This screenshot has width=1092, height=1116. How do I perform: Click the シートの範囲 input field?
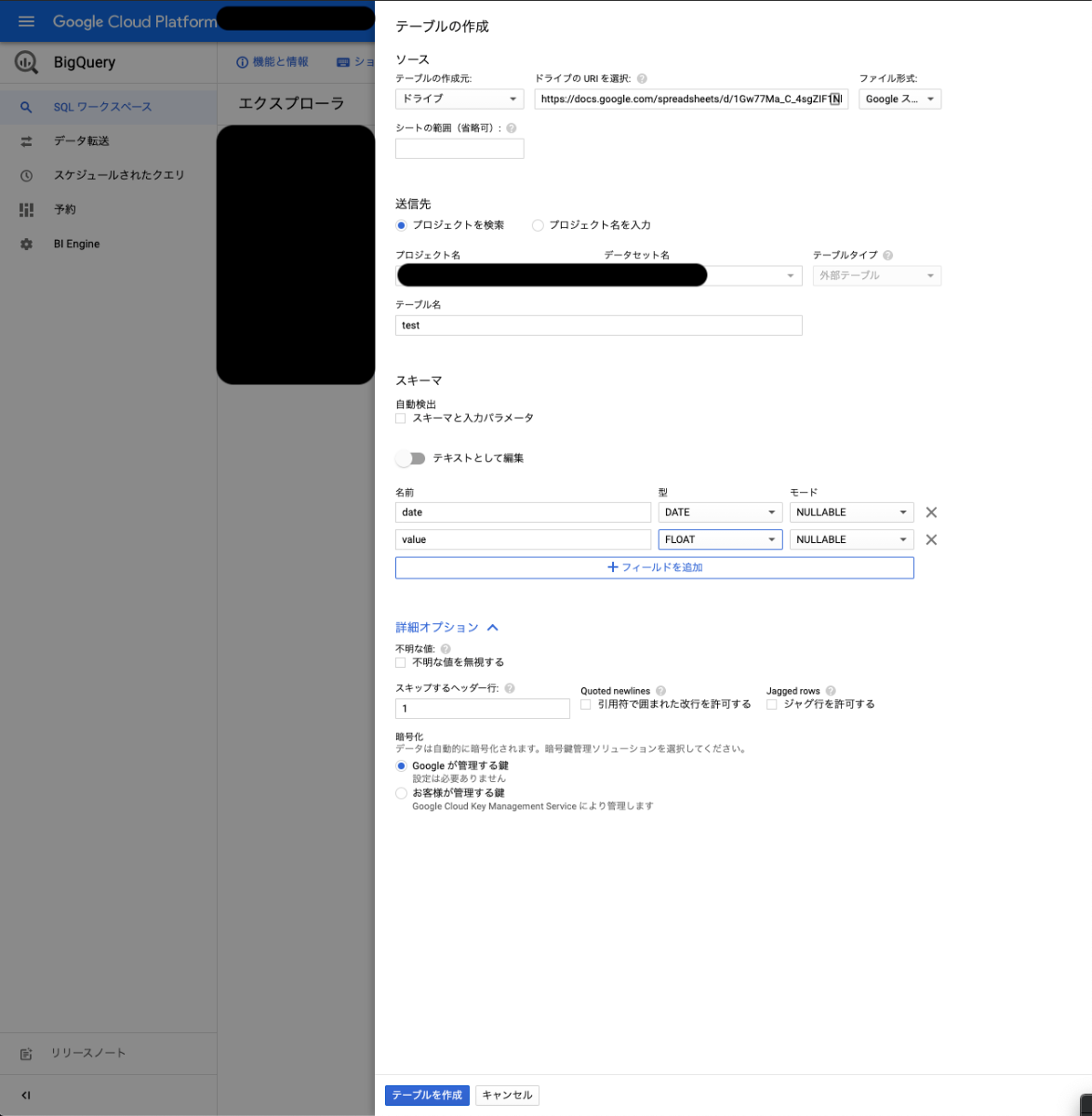point(459,149)
